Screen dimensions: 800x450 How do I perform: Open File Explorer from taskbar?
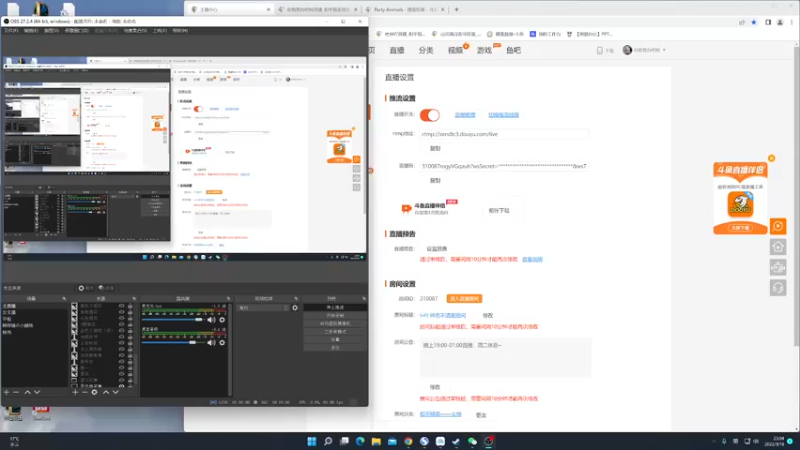[x=376, y=441]
